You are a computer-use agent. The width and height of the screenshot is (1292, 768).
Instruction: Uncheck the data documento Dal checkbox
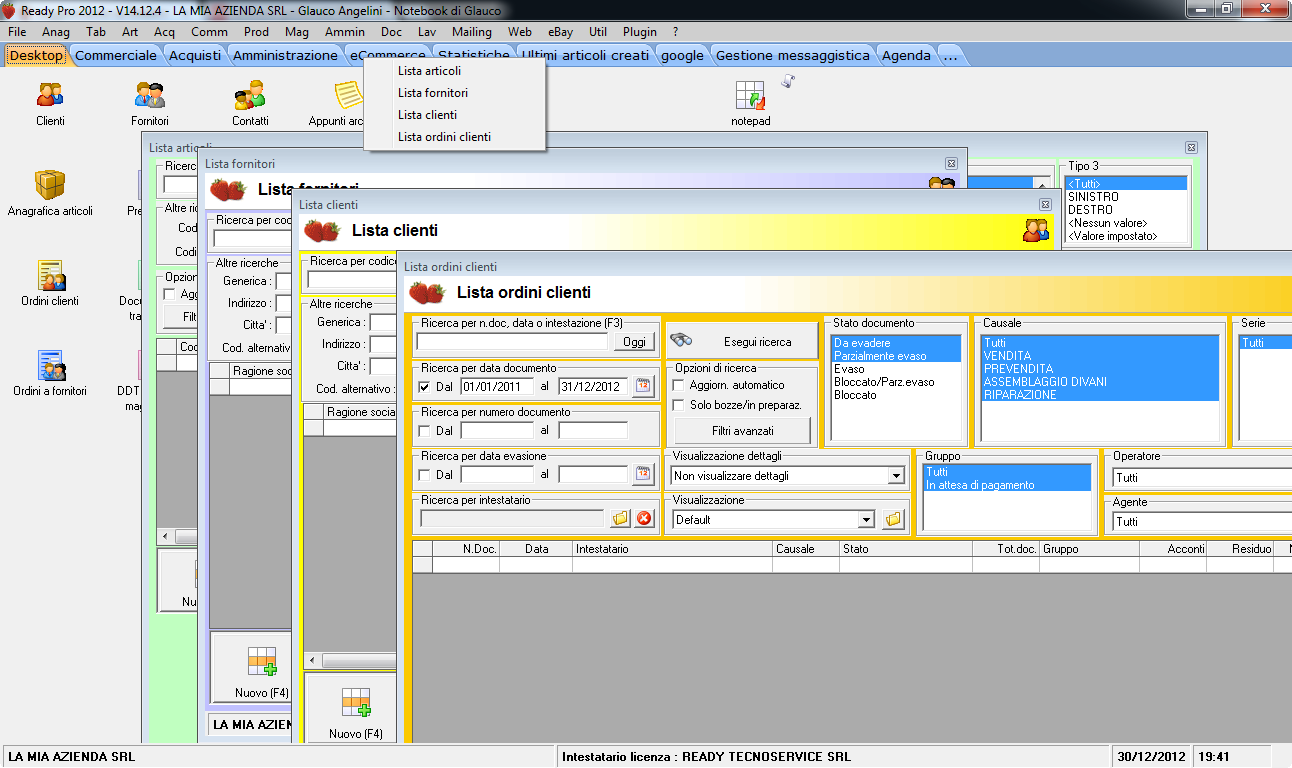click(x=425, y=387)
